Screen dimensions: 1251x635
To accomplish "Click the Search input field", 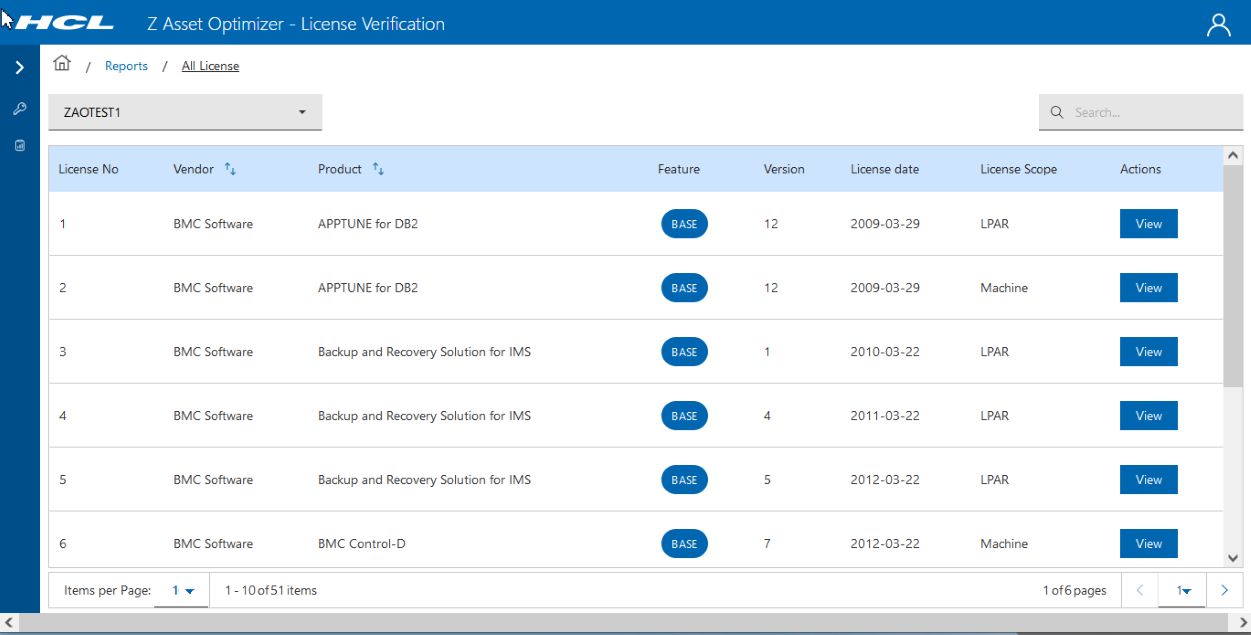I will pyautogui.click(x=1150, y=113).
